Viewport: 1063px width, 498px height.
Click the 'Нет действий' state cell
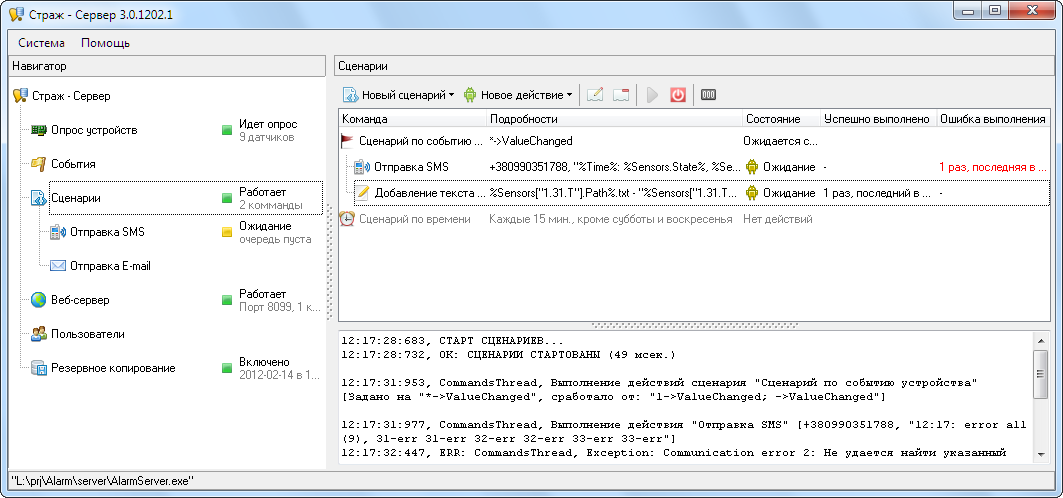pos(778,219)
